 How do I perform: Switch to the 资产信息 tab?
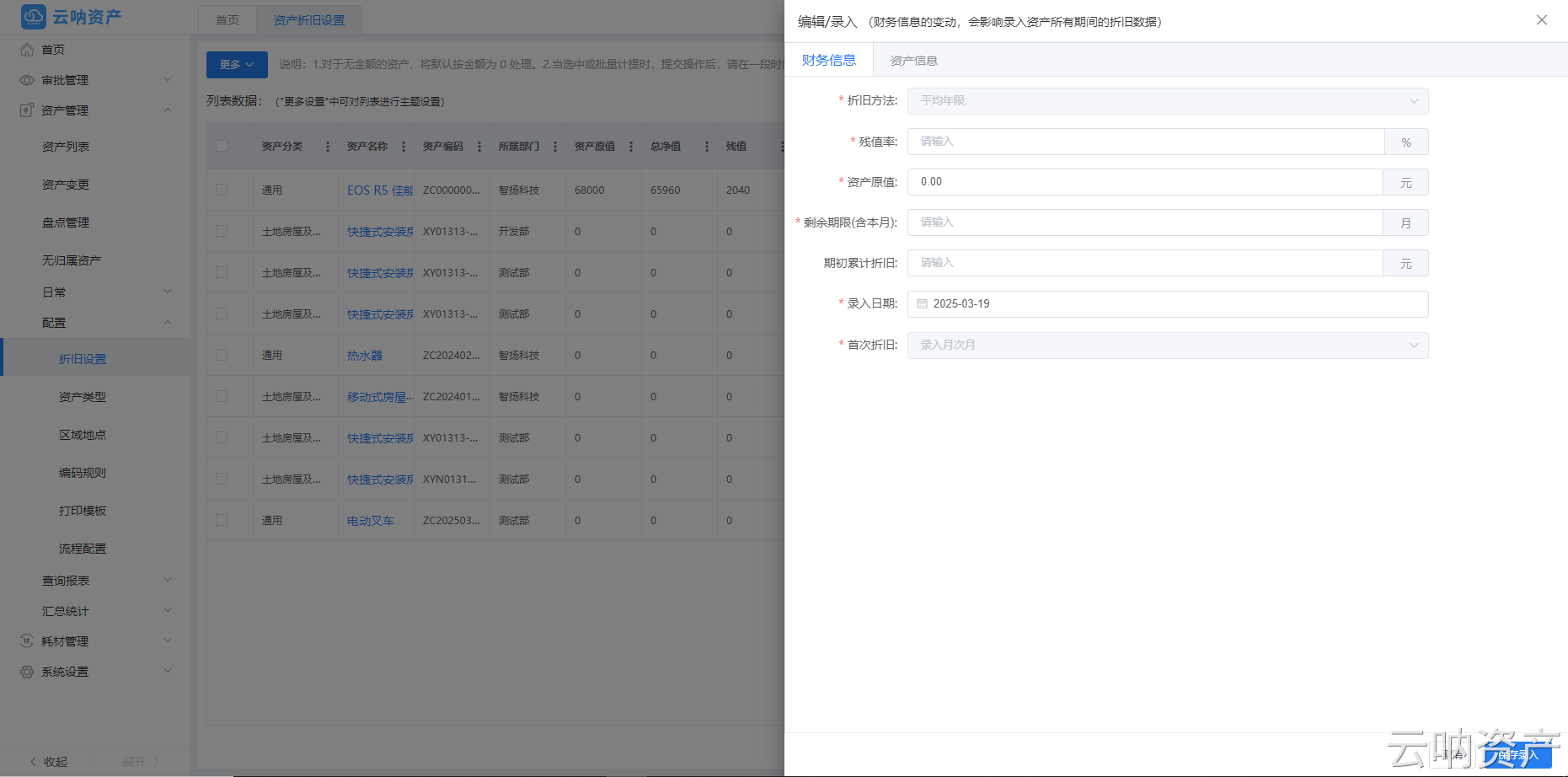pyautogui.click(x=912, y=60)
